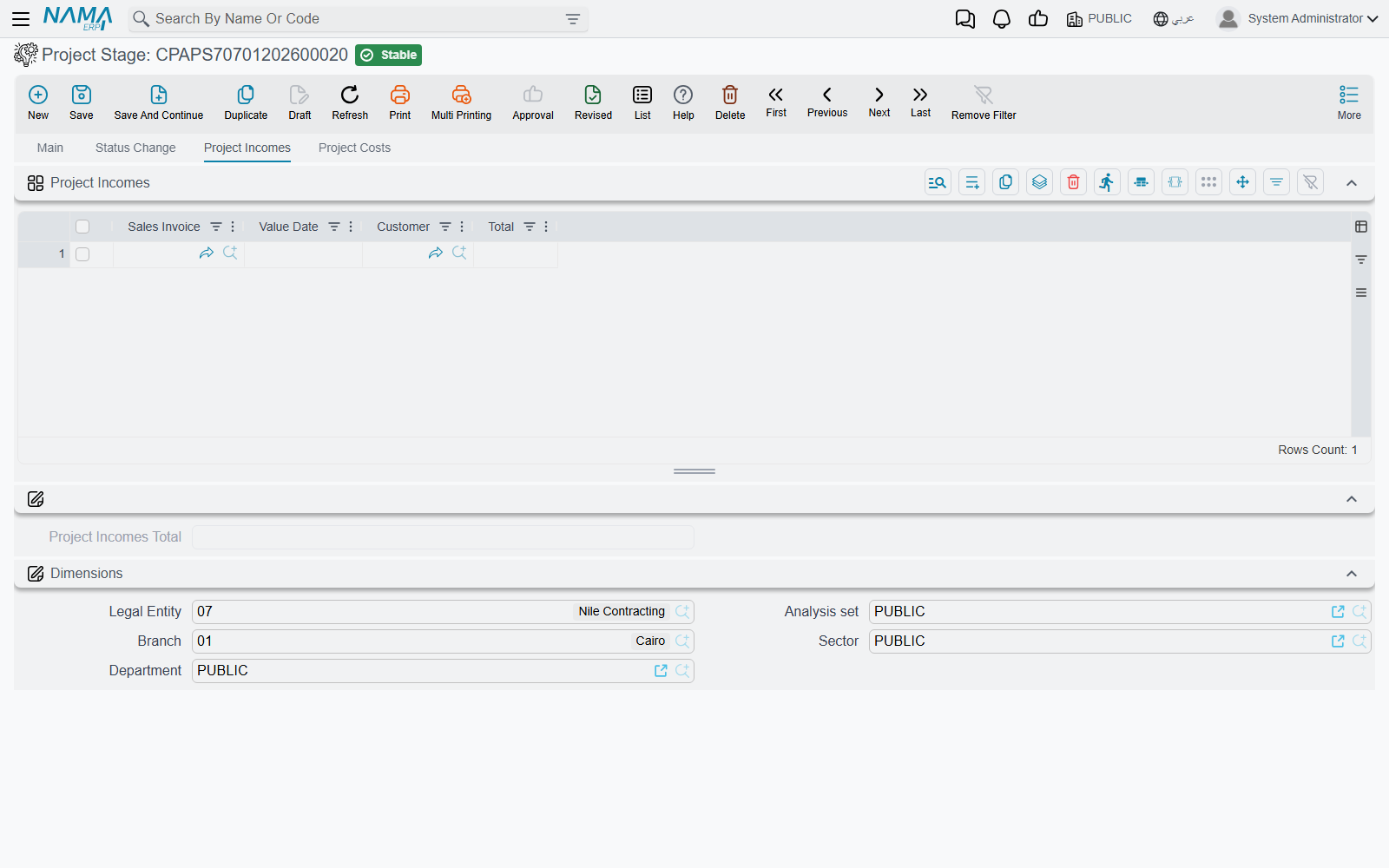Open Sales Invoice column options menu
This screenshot has width=1389, height=868.
point(233,227)
